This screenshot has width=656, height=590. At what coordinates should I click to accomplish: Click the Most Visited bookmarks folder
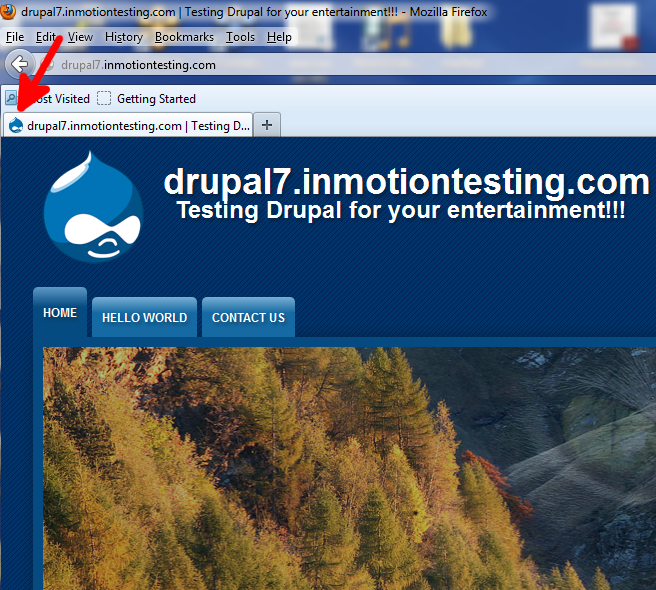click(47, 99)
